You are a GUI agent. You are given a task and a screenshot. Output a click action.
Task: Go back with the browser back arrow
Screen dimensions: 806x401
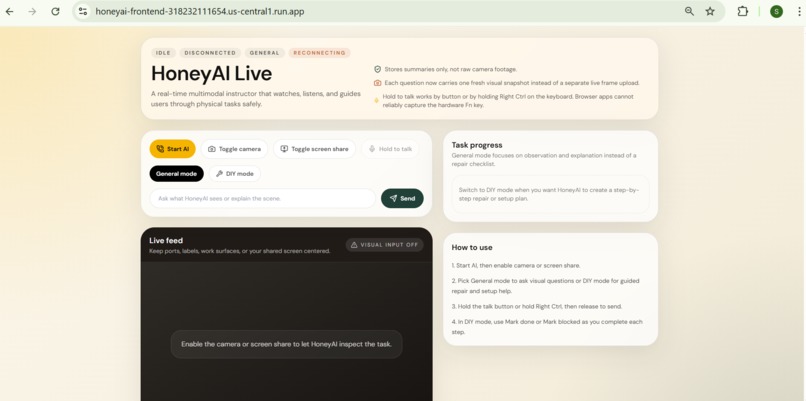(9, 11)
